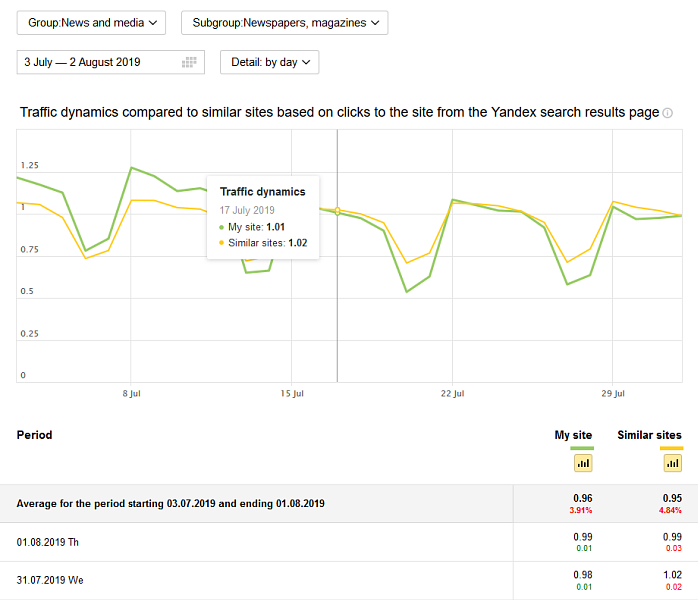
Task: Click the green My site color bar
Action: pos(582,448)
